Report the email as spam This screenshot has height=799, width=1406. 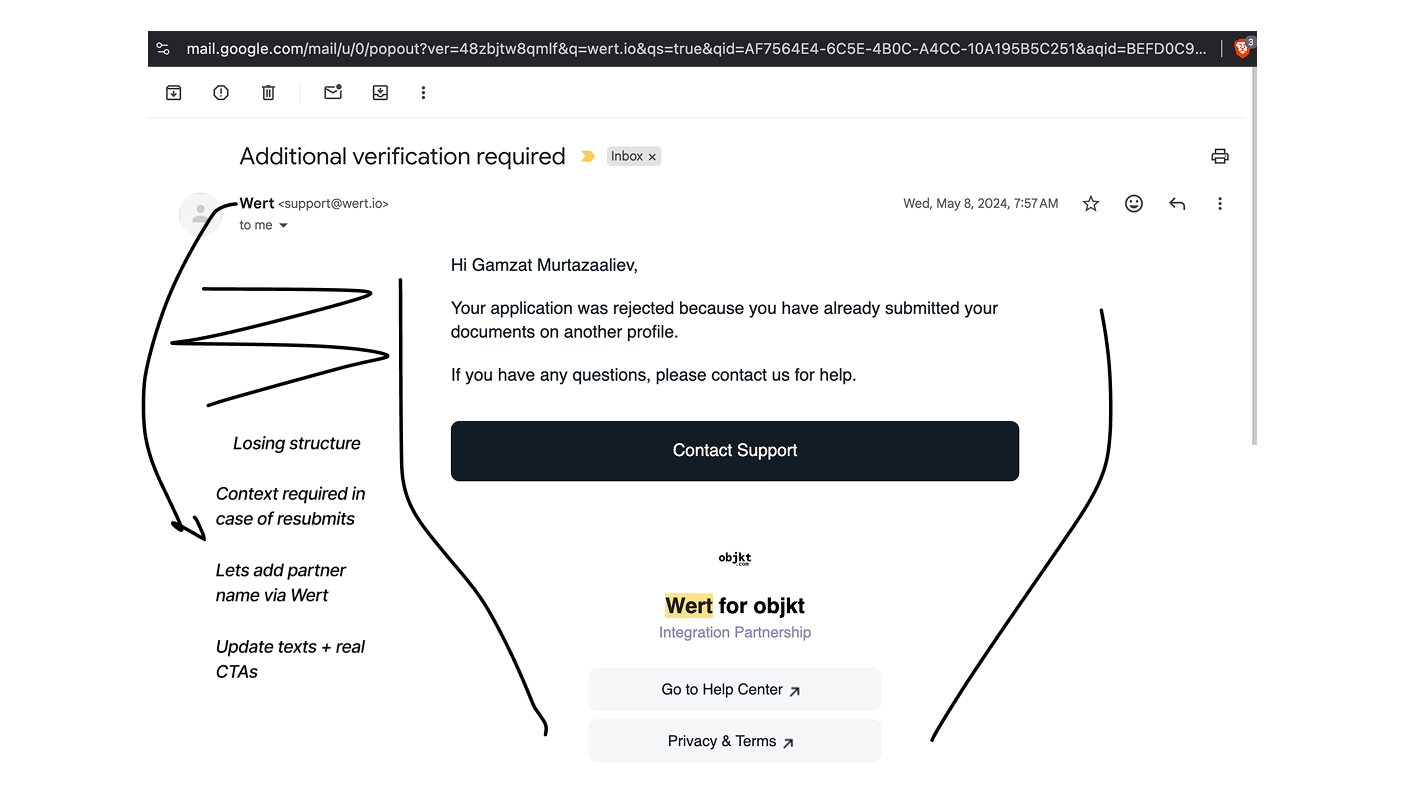220,92
